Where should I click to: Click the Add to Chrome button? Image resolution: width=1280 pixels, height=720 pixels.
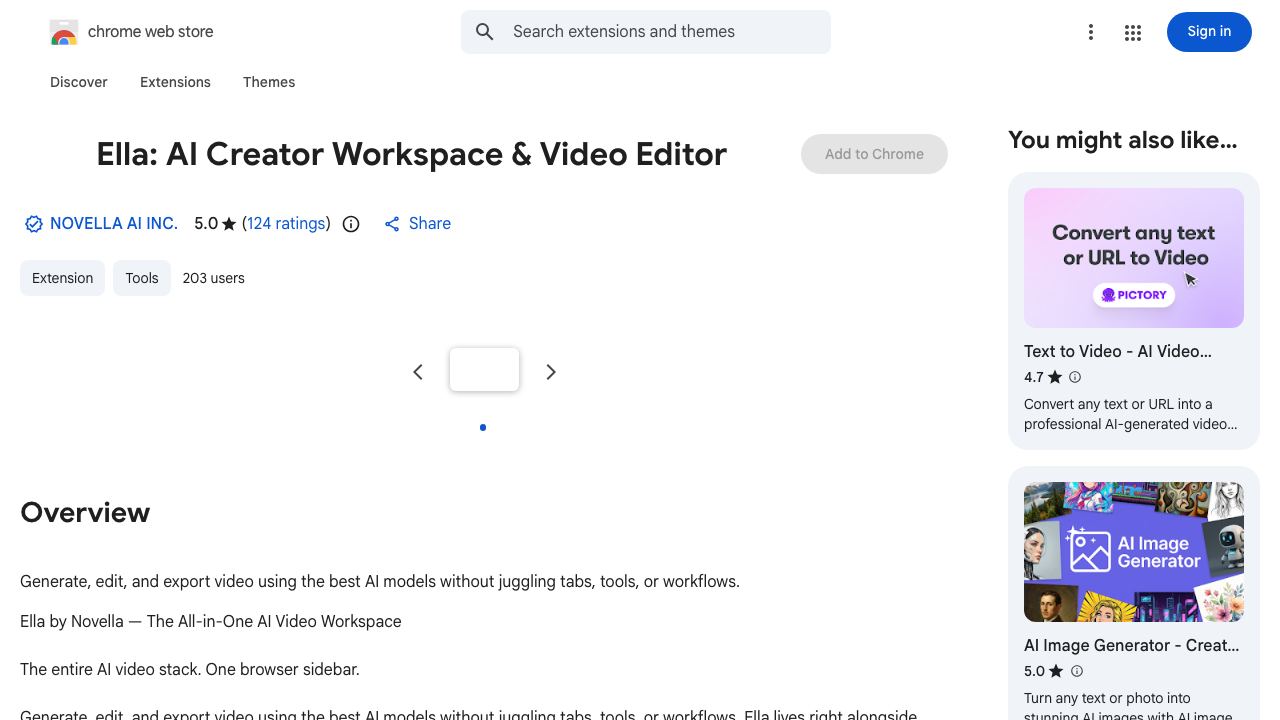tap(874, 154)
